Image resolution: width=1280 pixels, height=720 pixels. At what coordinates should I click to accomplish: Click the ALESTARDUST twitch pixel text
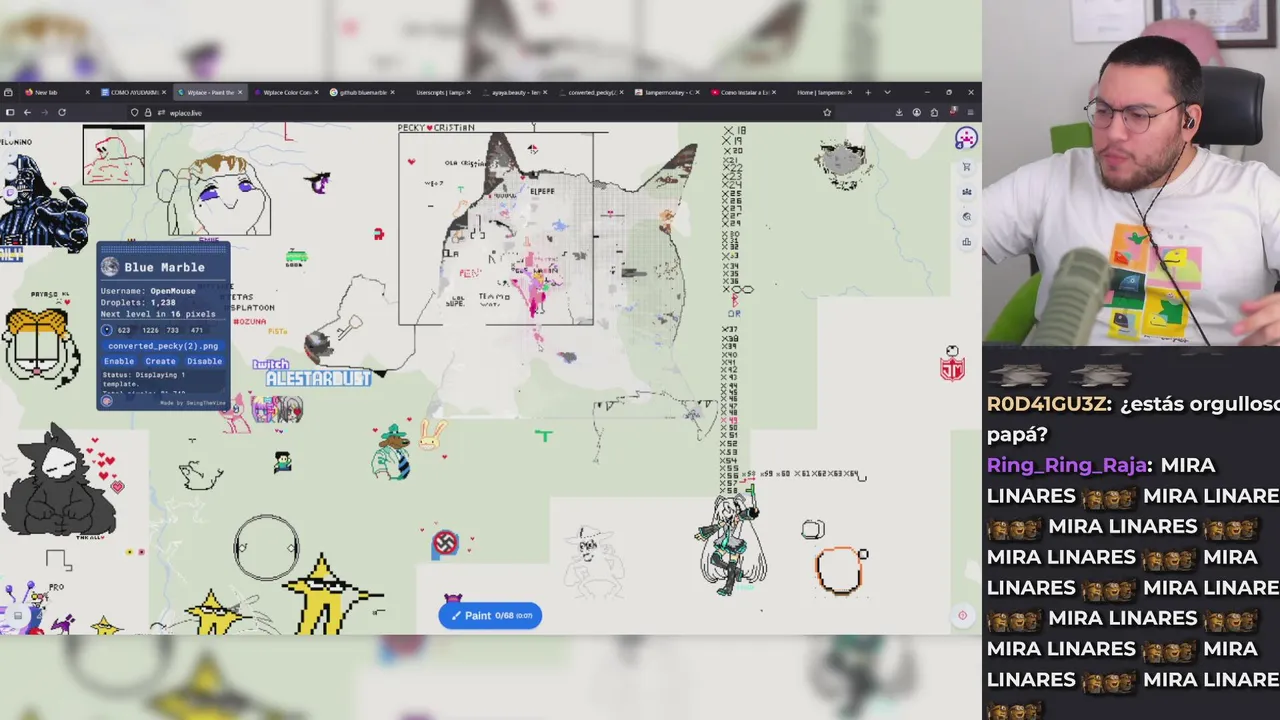(318, 377)
